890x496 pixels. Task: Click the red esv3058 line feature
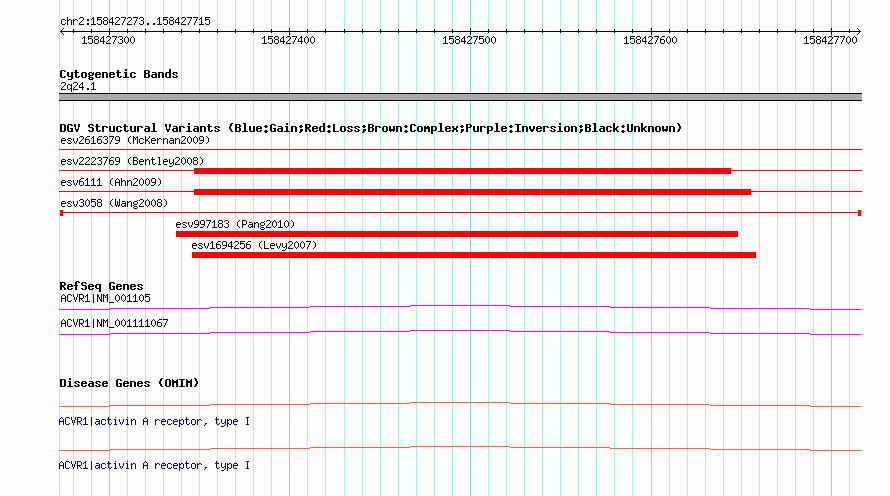tap(460, 213)
